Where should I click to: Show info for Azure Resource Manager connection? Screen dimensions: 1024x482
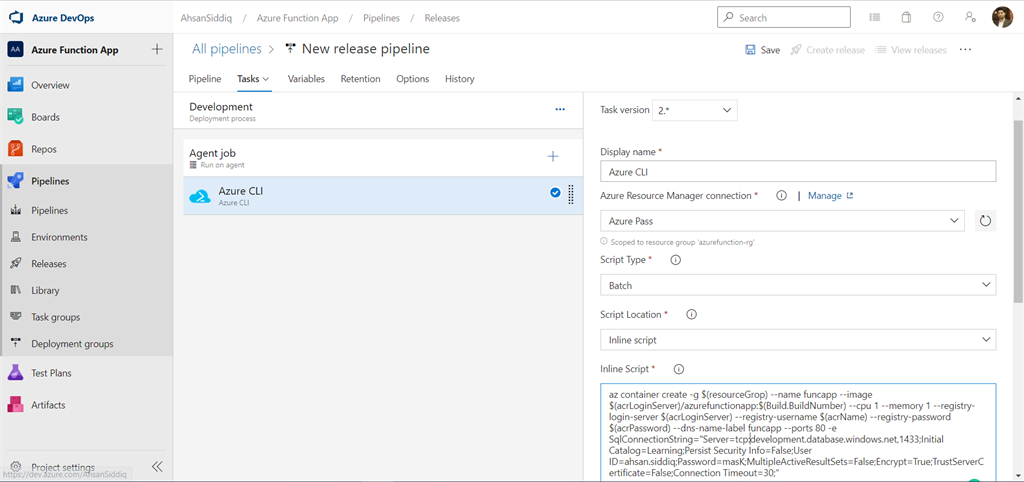pos(781,195)
